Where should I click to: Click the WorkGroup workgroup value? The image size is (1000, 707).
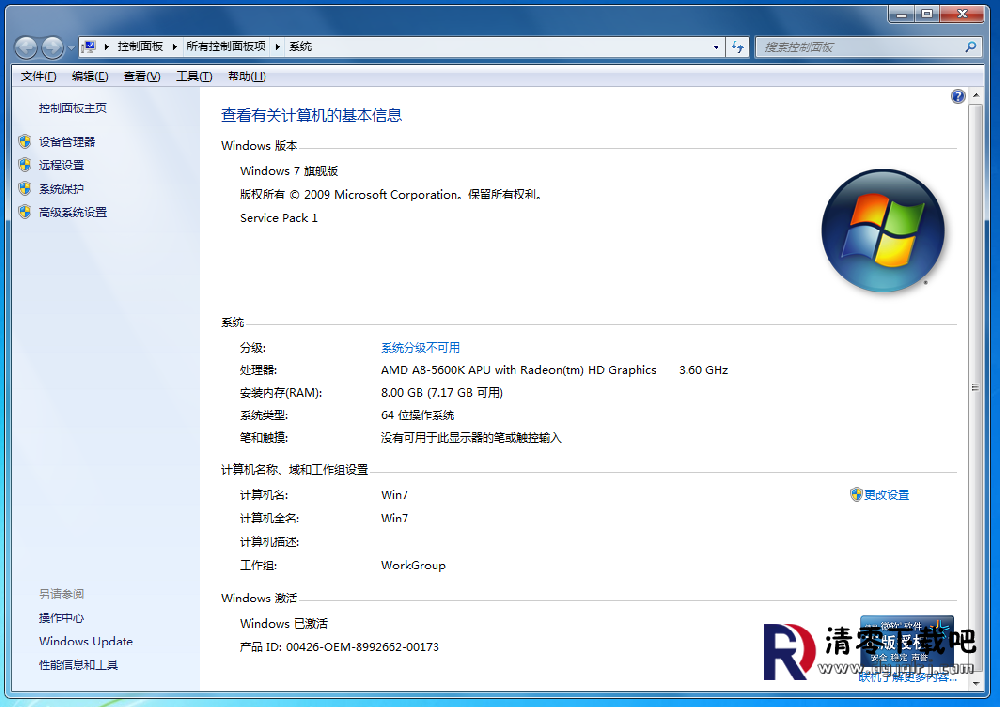tap(413, 565)
